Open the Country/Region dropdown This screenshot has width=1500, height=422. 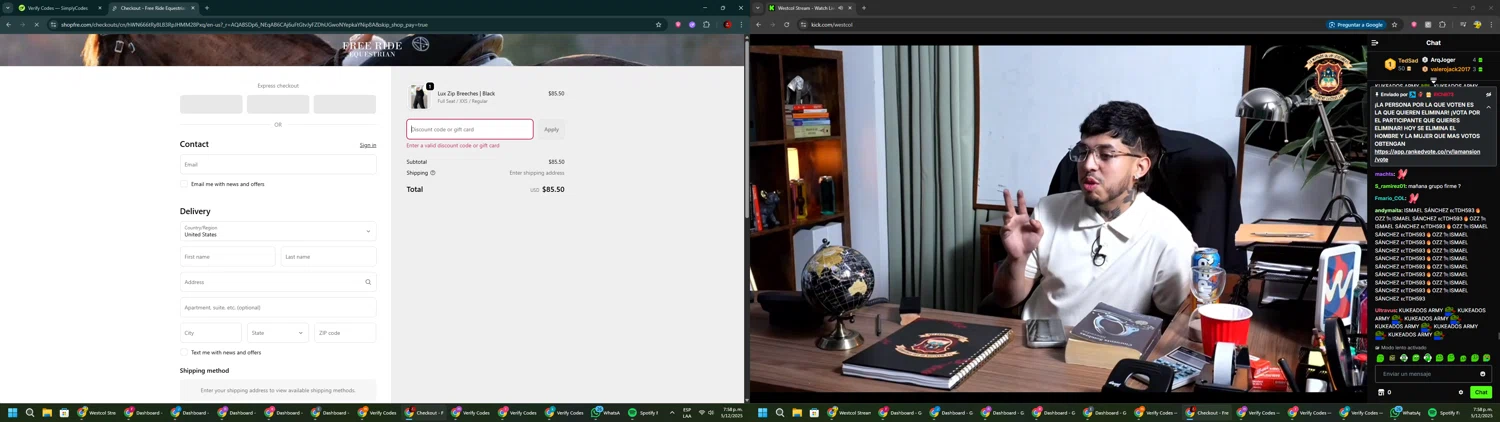point(278,231)
